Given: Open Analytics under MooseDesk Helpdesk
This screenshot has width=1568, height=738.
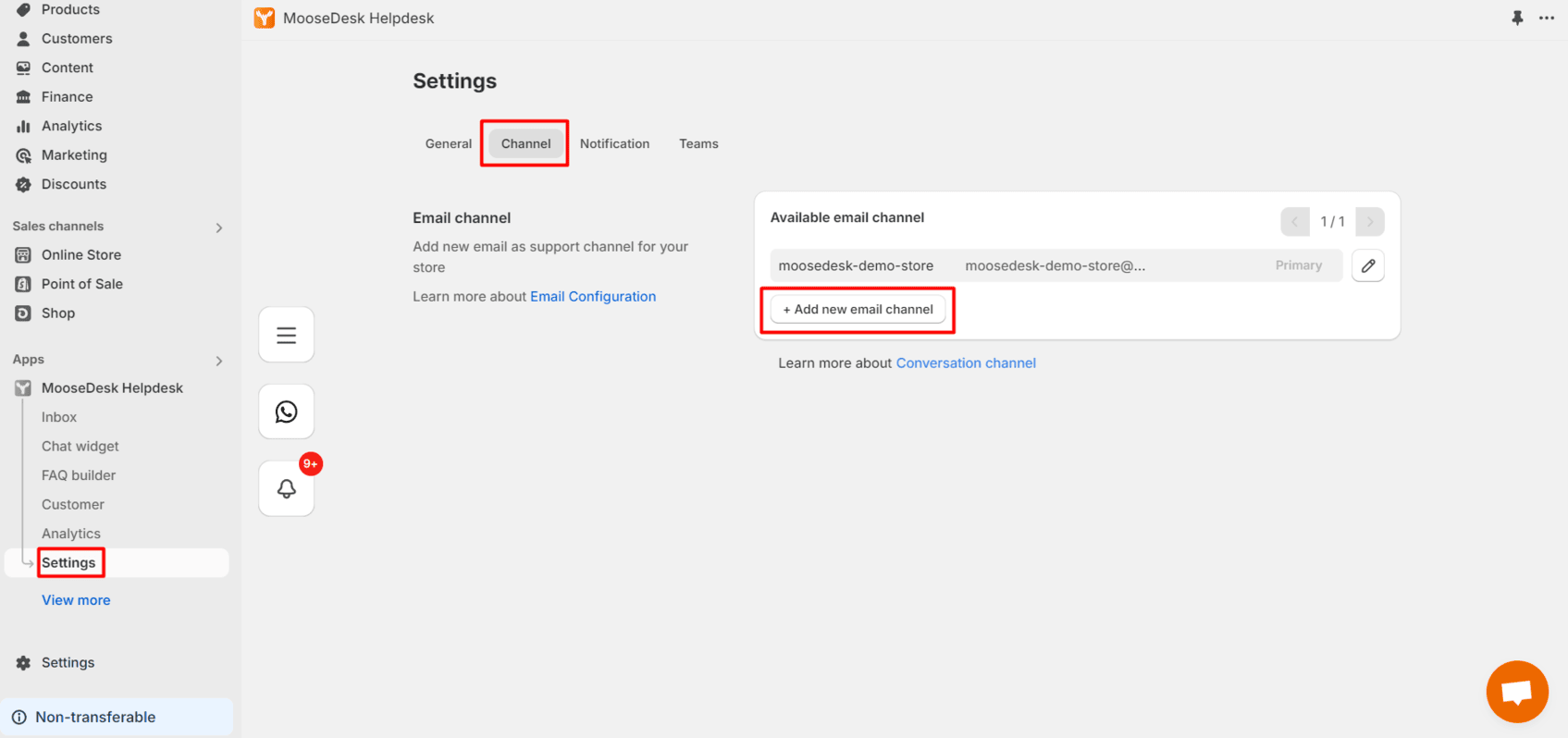Looking at the screenshot, I should point(71,534).
